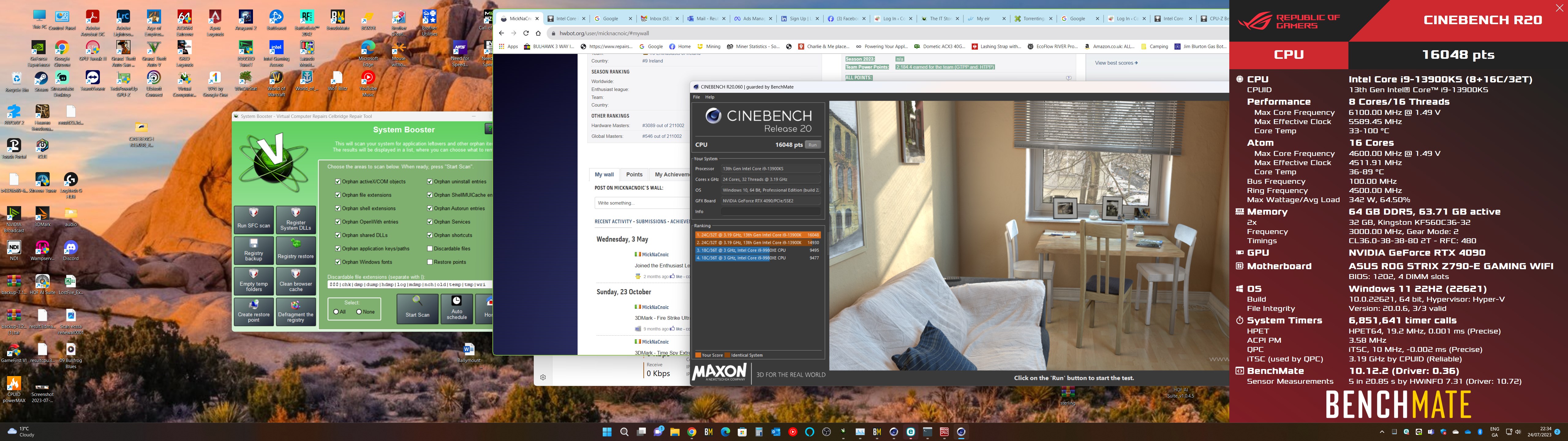Go to Chrome home page button
The image size is (1568, 441).
tap(538, 33)
